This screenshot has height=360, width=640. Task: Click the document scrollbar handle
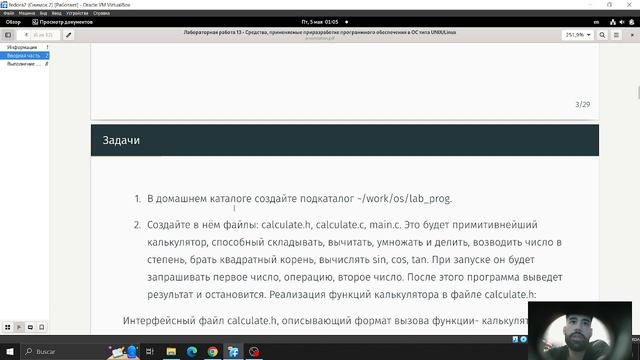[638, 93]
